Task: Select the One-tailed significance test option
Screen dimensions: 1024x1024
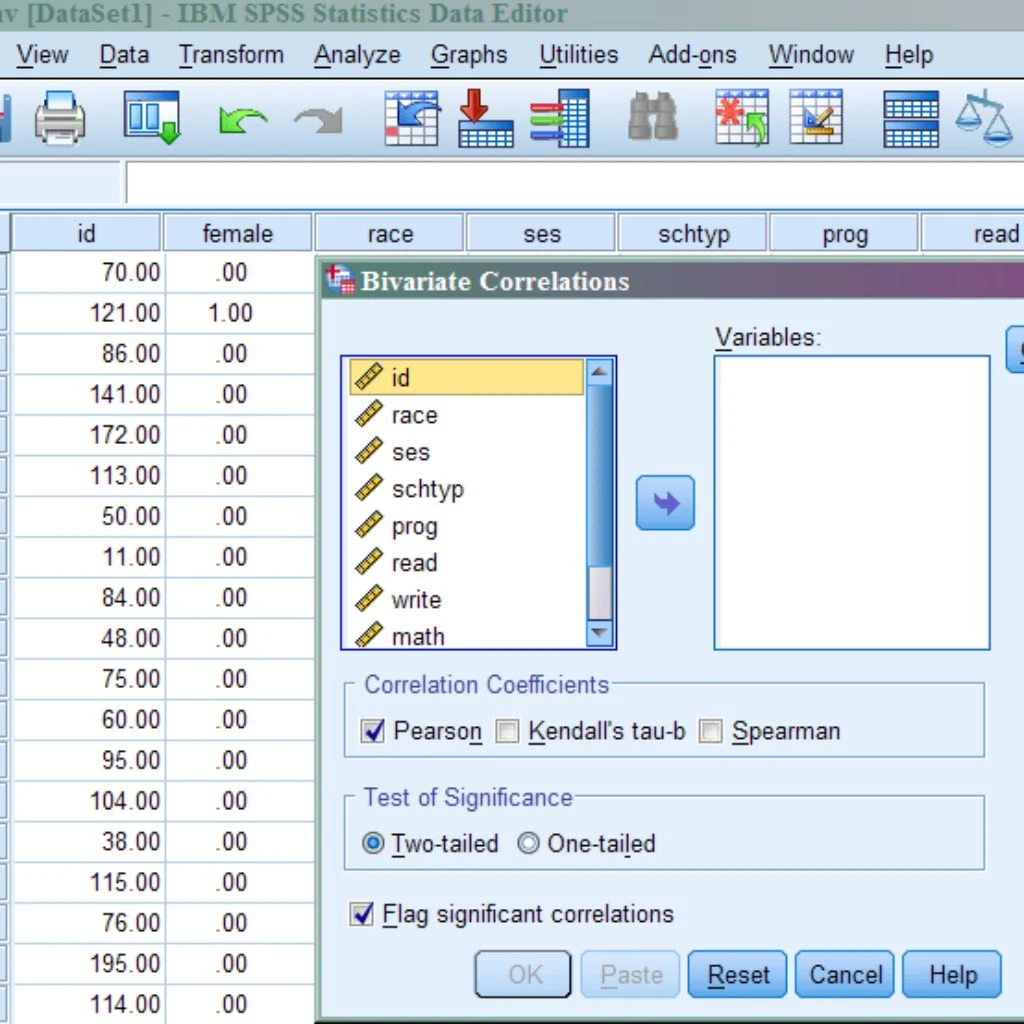Action: pos(528,843)
